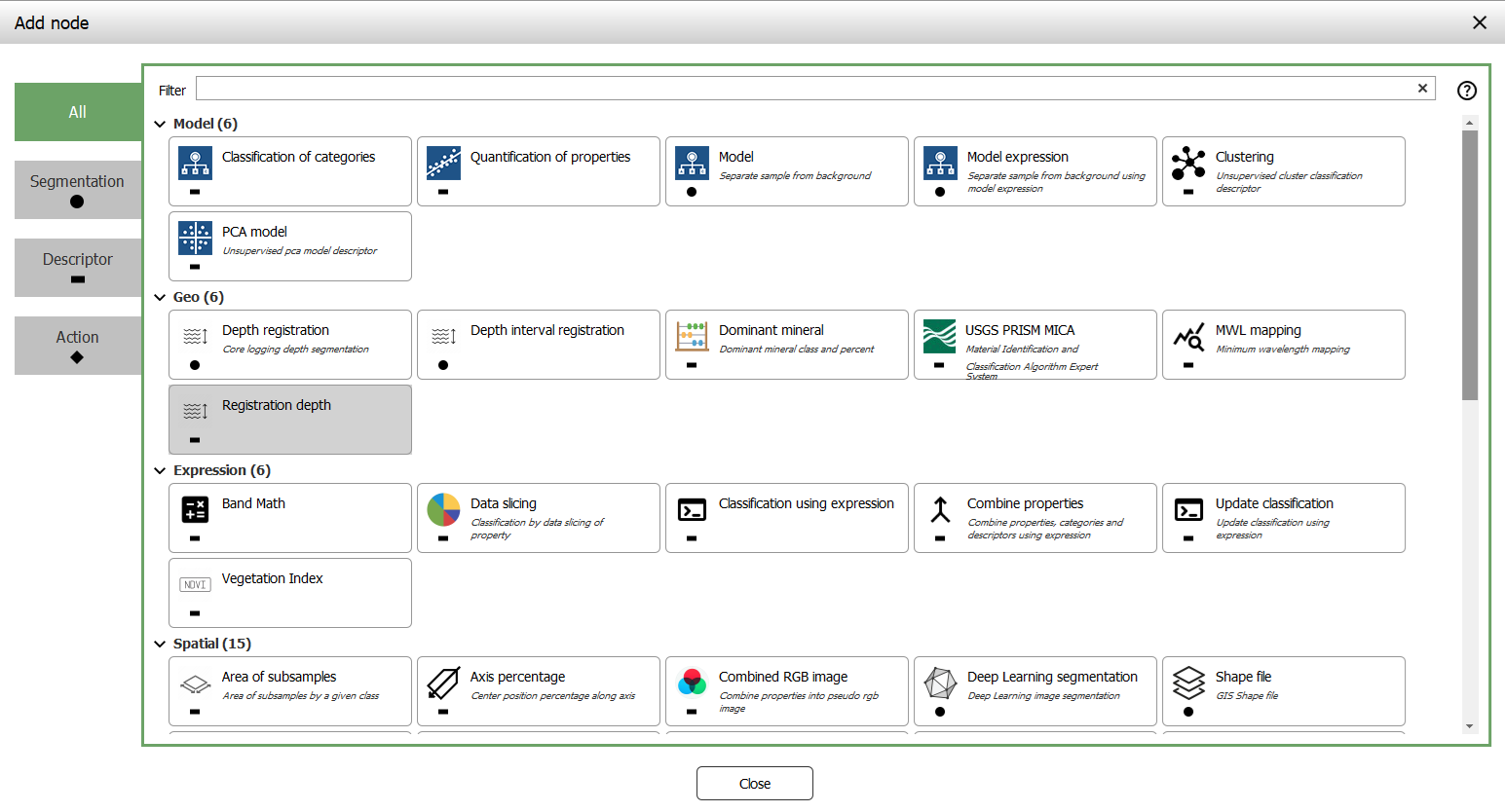Screen dimensions: 1505x812
Task: Click the USGS PRISM MICA icon
Action: pyautogui.click(x=939, y=336)
